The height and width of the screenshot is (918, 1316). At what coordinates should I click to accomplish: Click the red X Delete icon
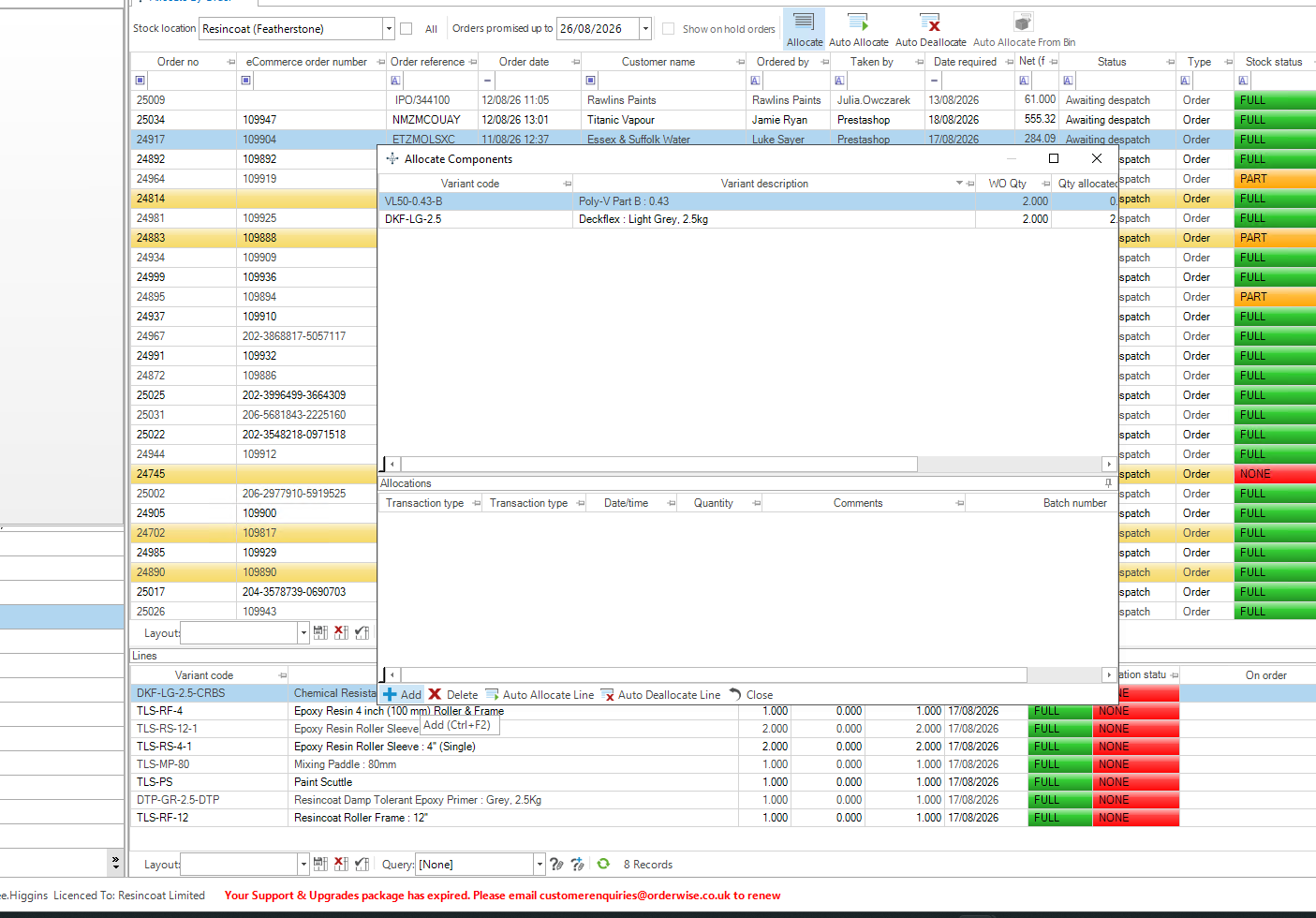[x=435, y=694]
